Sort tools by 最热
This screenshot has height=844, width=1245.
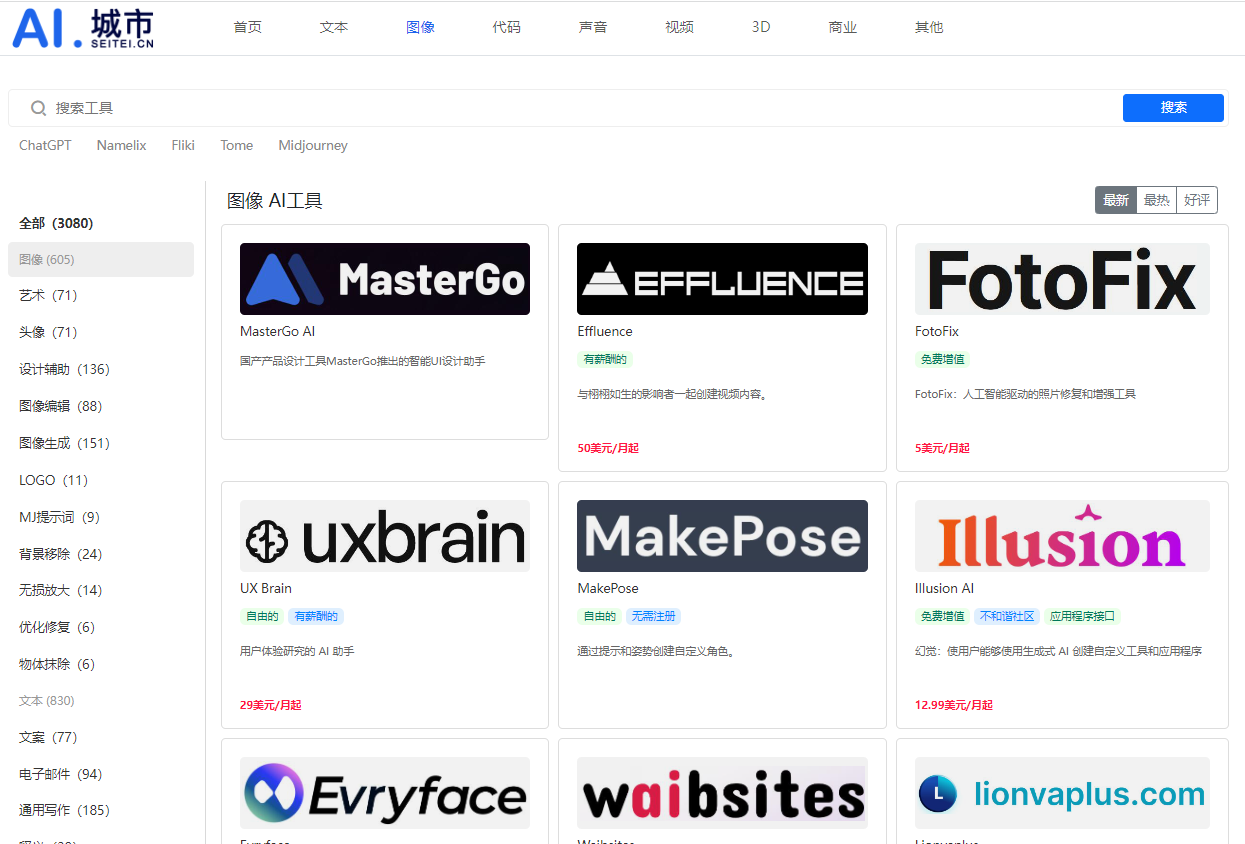[1157, 200]
